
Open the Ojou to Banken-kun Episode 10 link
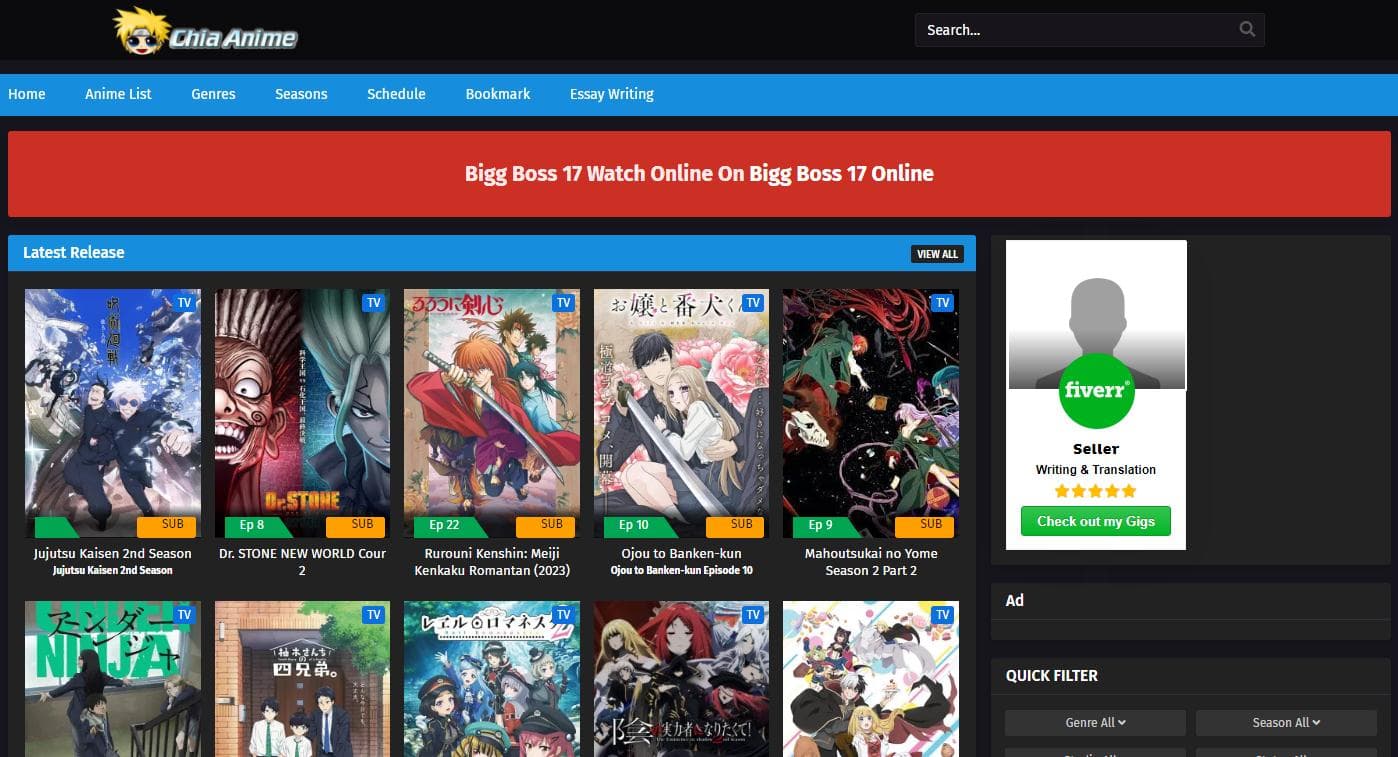pos(681,571)
